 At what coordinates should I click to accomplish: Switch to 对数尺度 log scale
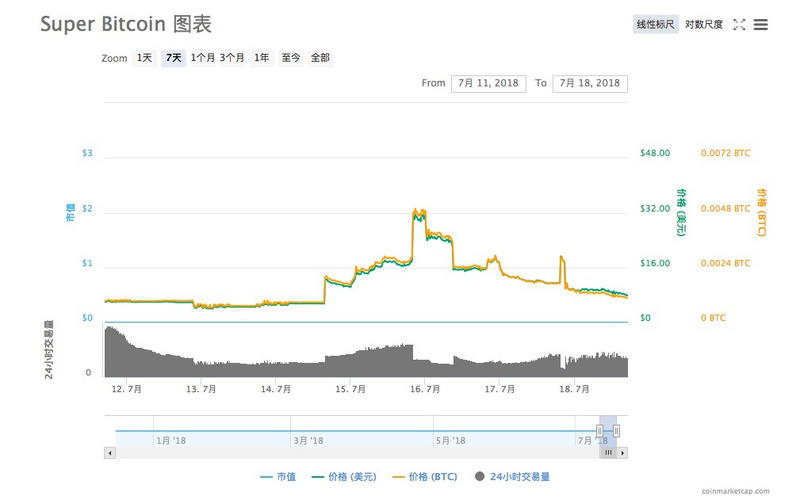point(704,24)
